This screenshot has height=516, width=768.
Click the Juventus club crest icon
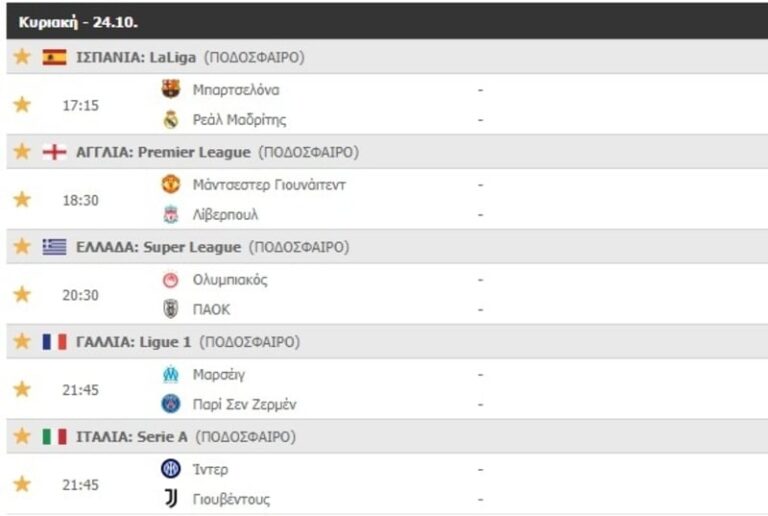(x=171, y=498)
